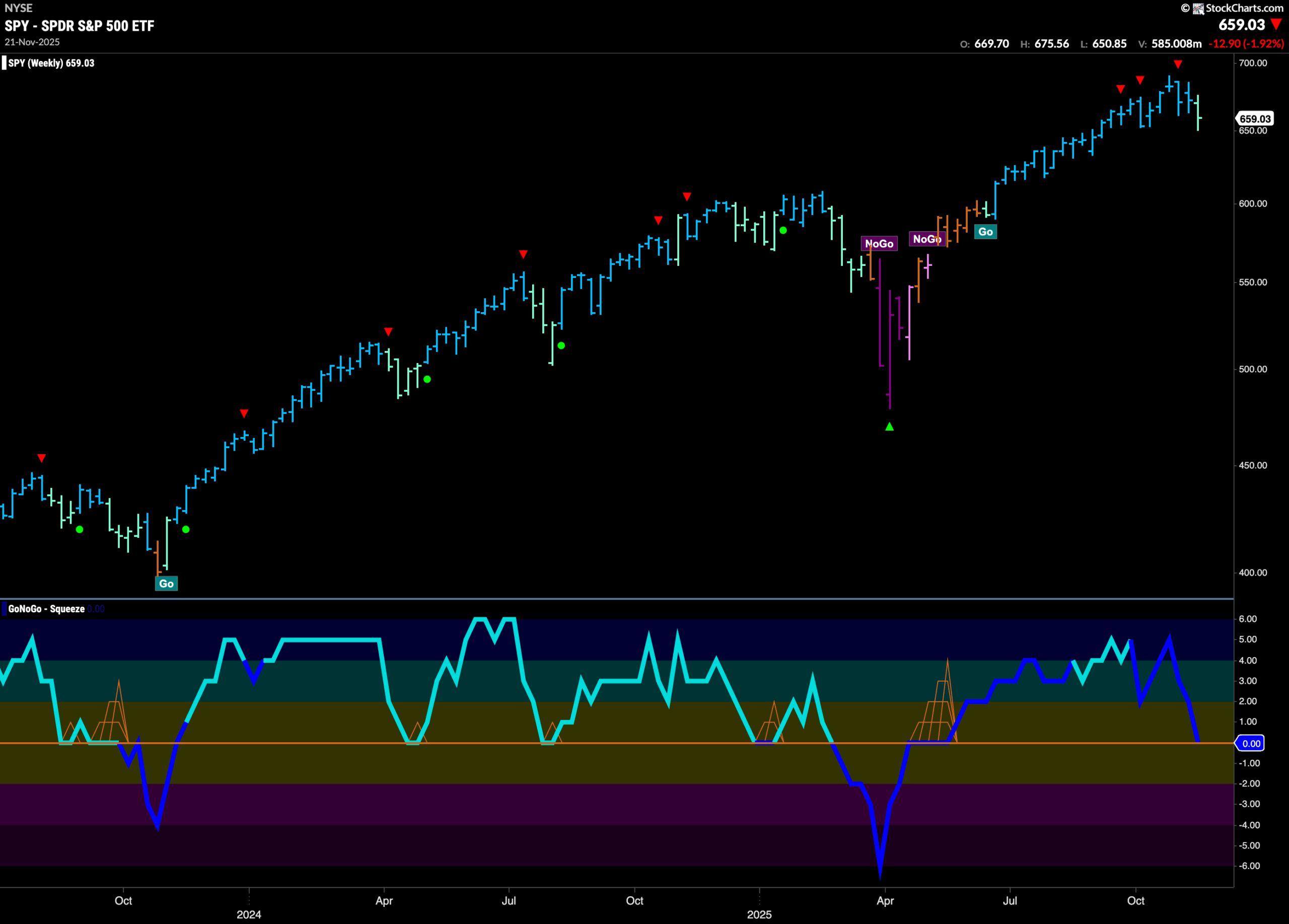Click the StockCharts.com link text in the corner
Image resolution: width=1289 pixels, height=924 pixels.
tap(1244, 8)
